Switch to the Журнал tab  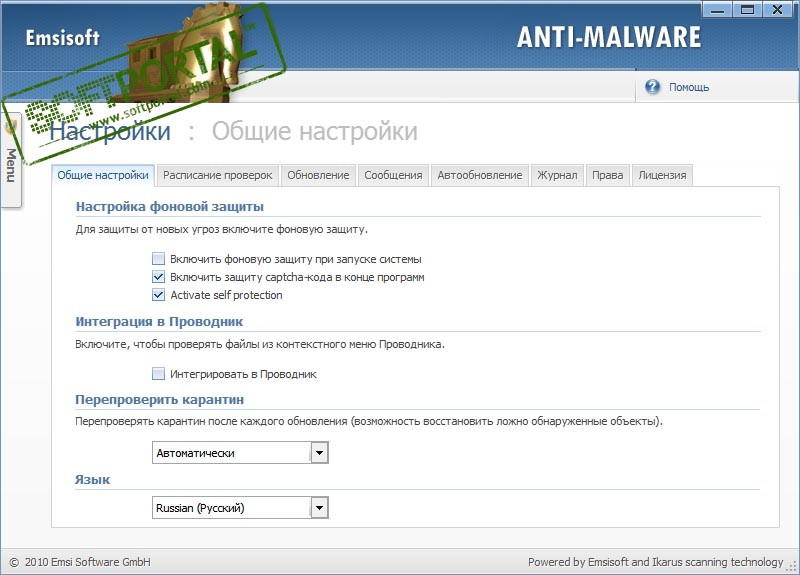point(557,175)
